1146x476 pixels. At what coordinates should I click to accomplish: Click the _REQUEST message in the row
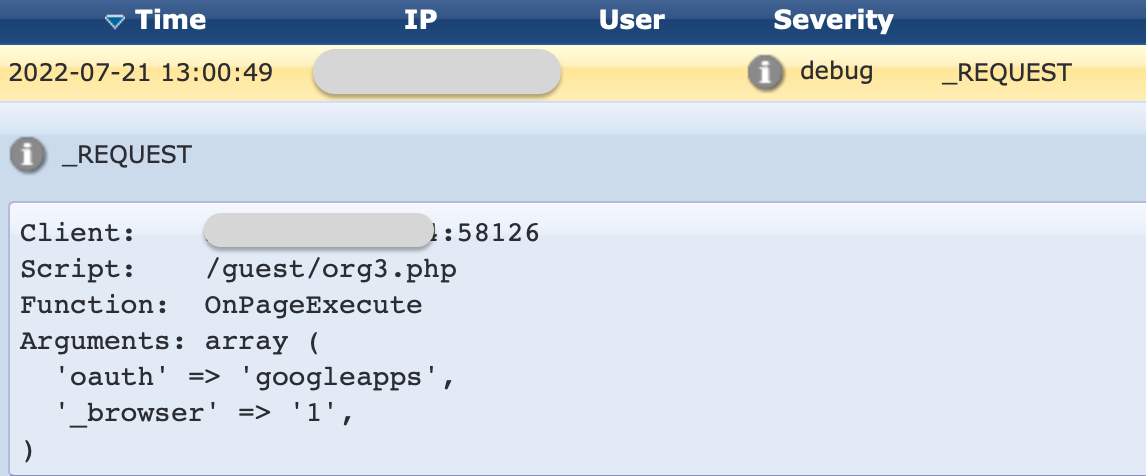tap(1006, 72)
